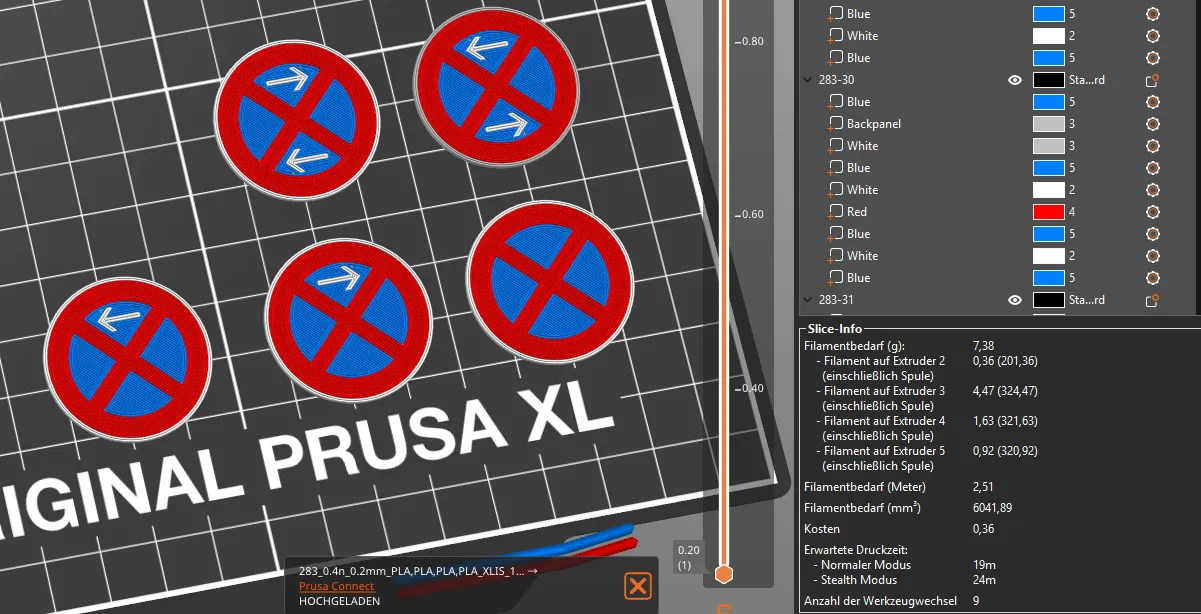1201x614 pixels.
Task: Click the red color swatch
Action: 1048,212
